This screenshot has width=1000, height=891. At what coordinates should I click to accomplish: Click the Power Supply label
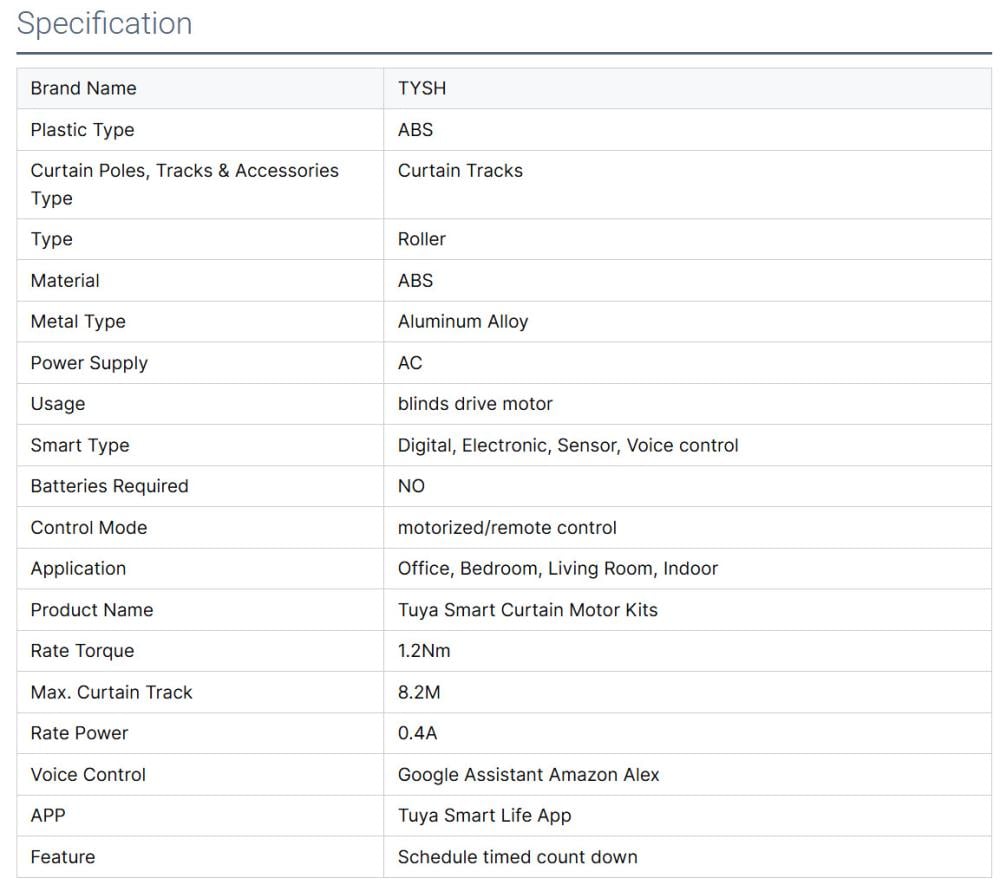[89, 363]
